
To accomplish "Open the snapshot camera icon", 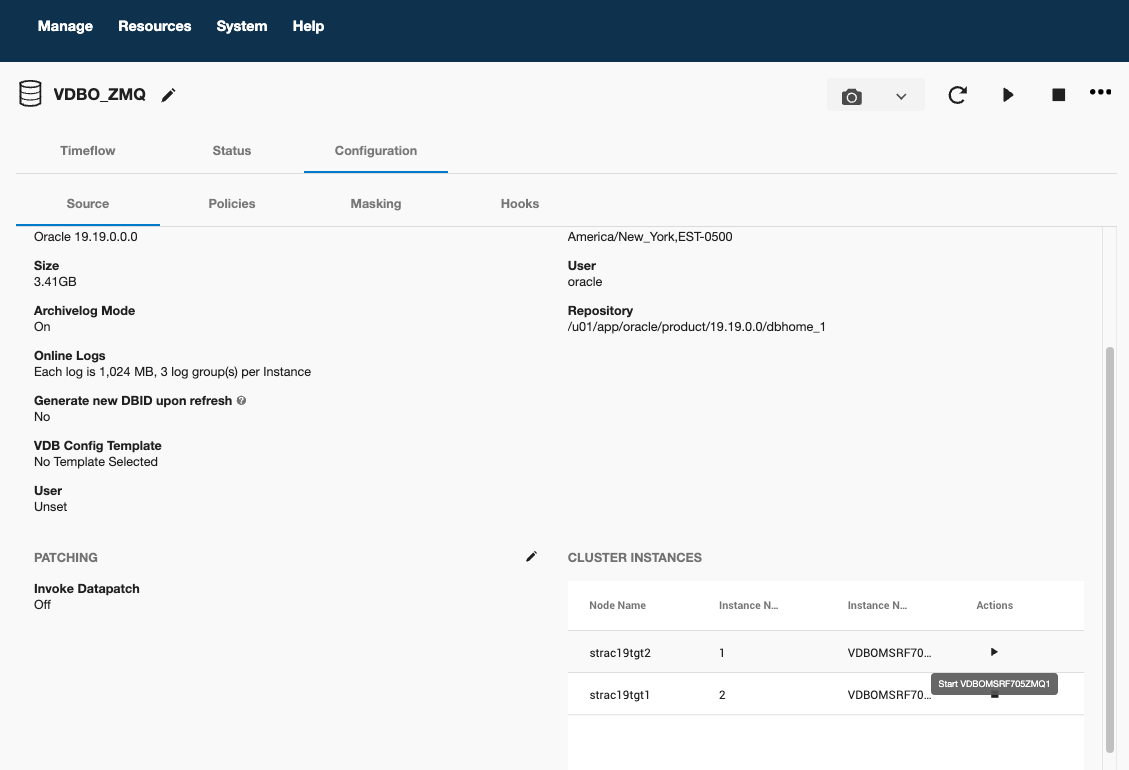I will tap(852, 95).
